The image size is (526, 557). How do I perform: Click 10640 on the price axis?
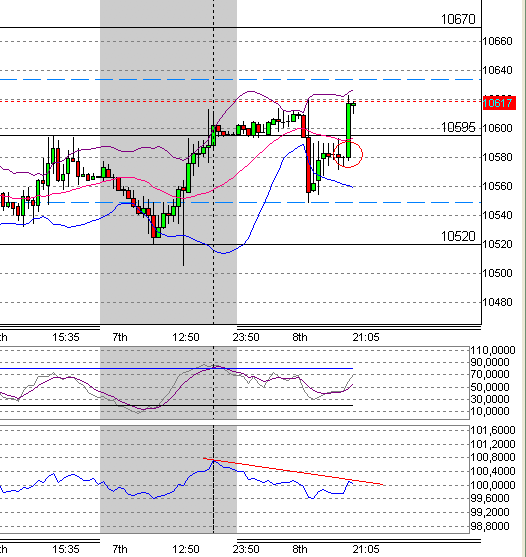497,70
